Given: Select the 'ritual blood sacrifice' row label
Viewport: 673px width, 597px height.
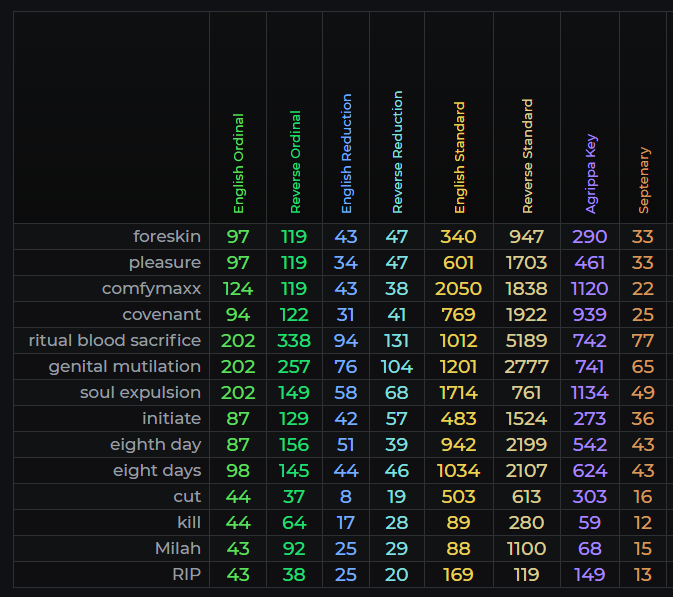Looking at the screenshot, I should click(115, 340).
